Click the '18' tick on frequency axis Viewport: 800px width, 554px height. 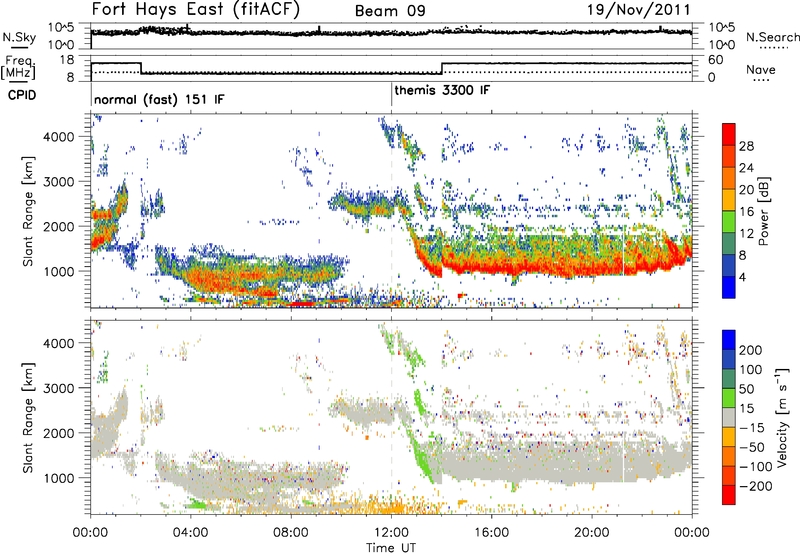click(67, 60)
